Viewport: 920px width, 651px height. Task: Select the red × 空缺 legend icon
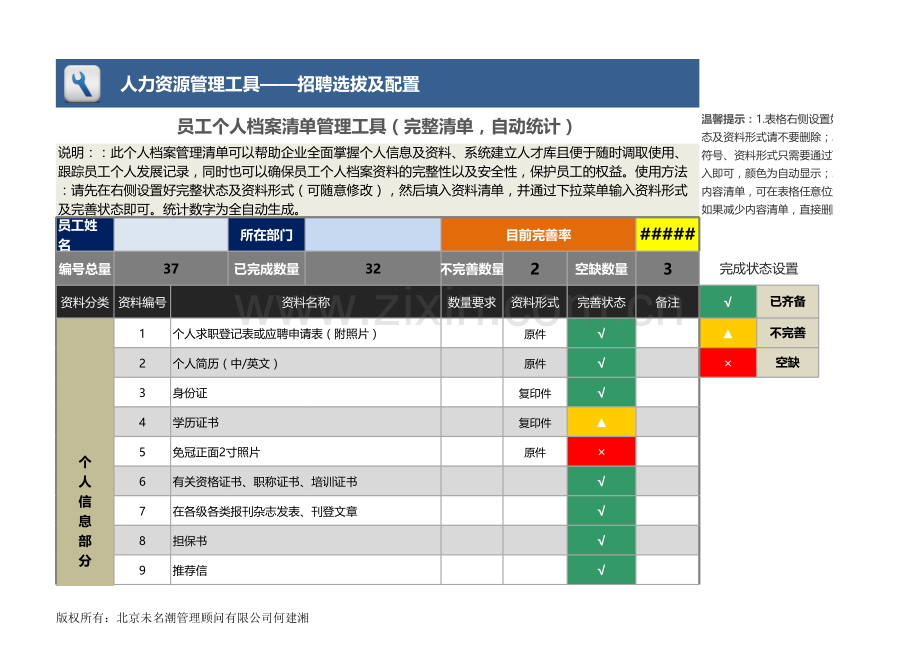coord(727,364)
